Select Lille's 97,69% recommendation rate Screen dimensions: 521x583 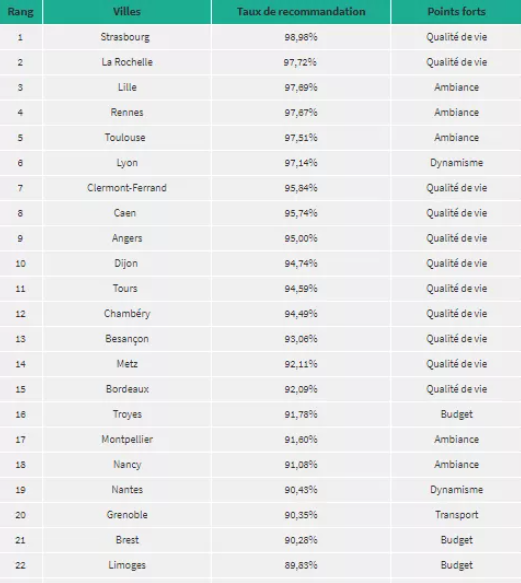click(301, 87)
